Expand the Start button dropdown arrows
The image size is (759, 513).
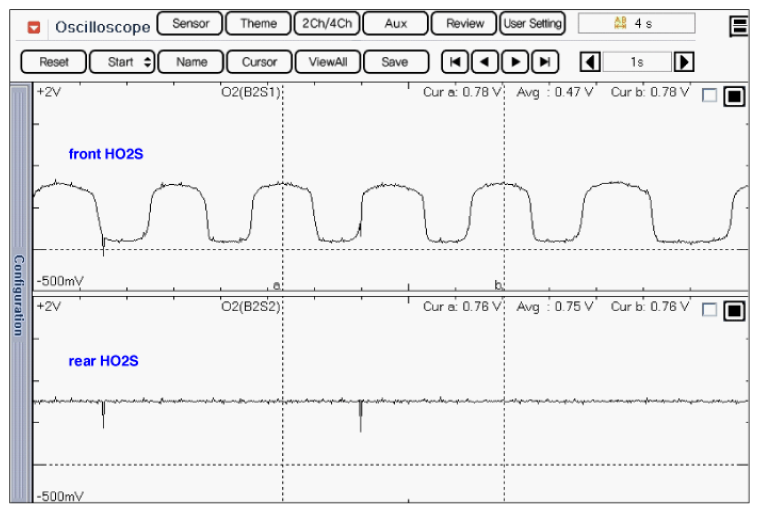pos(148,62)
